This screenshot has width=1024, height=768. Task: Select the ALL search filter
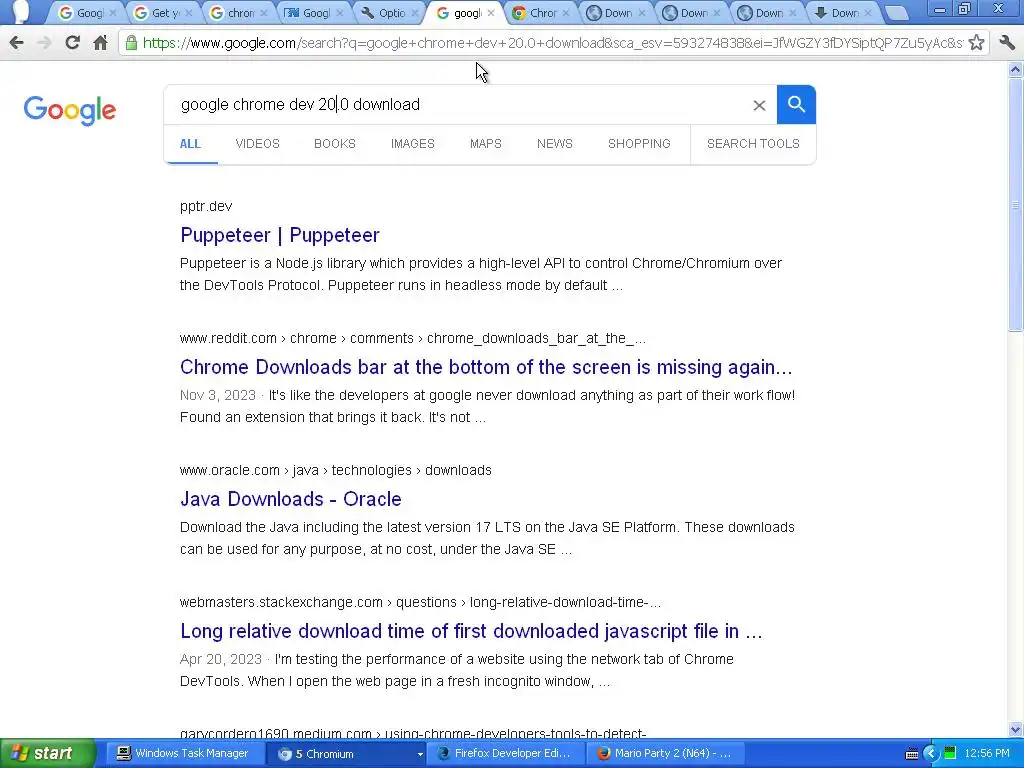190,144
